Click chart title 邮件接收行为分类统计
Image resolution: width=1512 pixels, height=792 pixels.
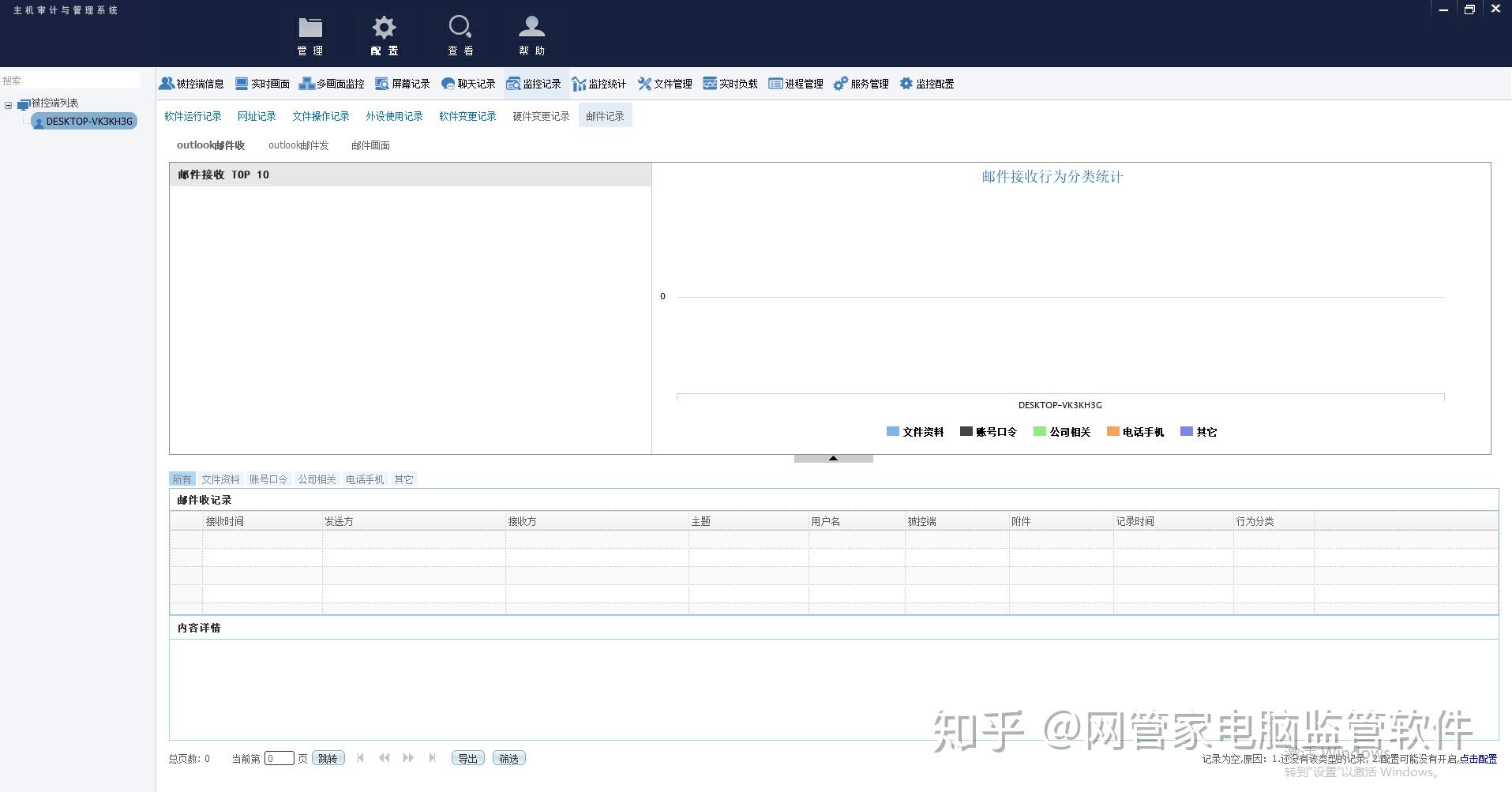1052,177
